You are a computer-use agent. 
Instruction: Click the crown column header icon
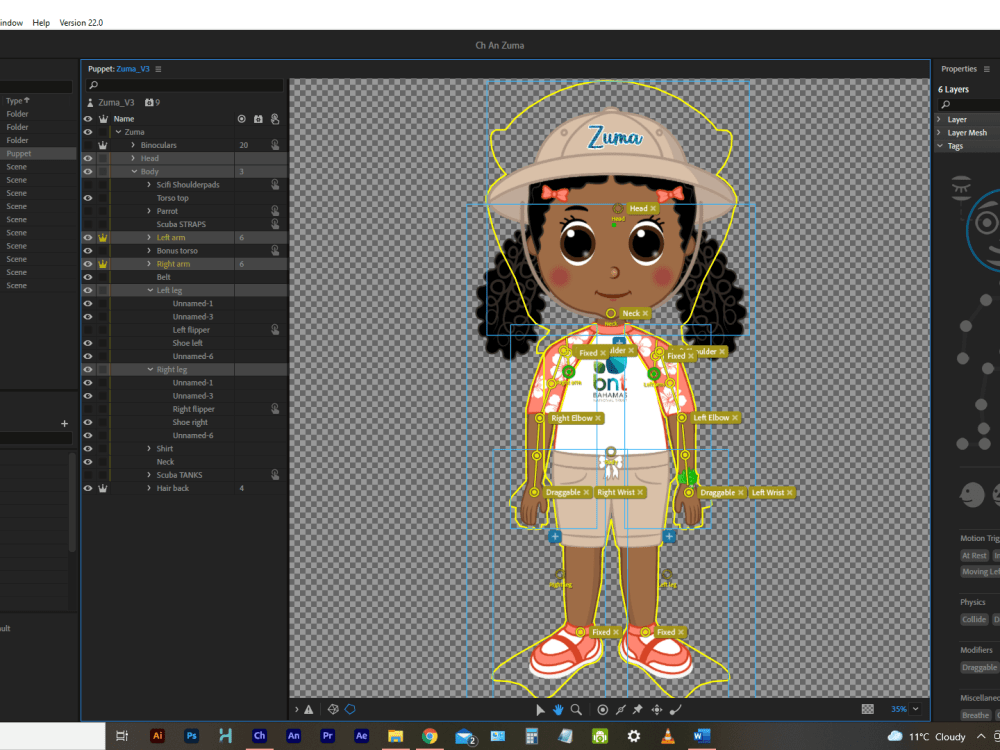[103, 119]
